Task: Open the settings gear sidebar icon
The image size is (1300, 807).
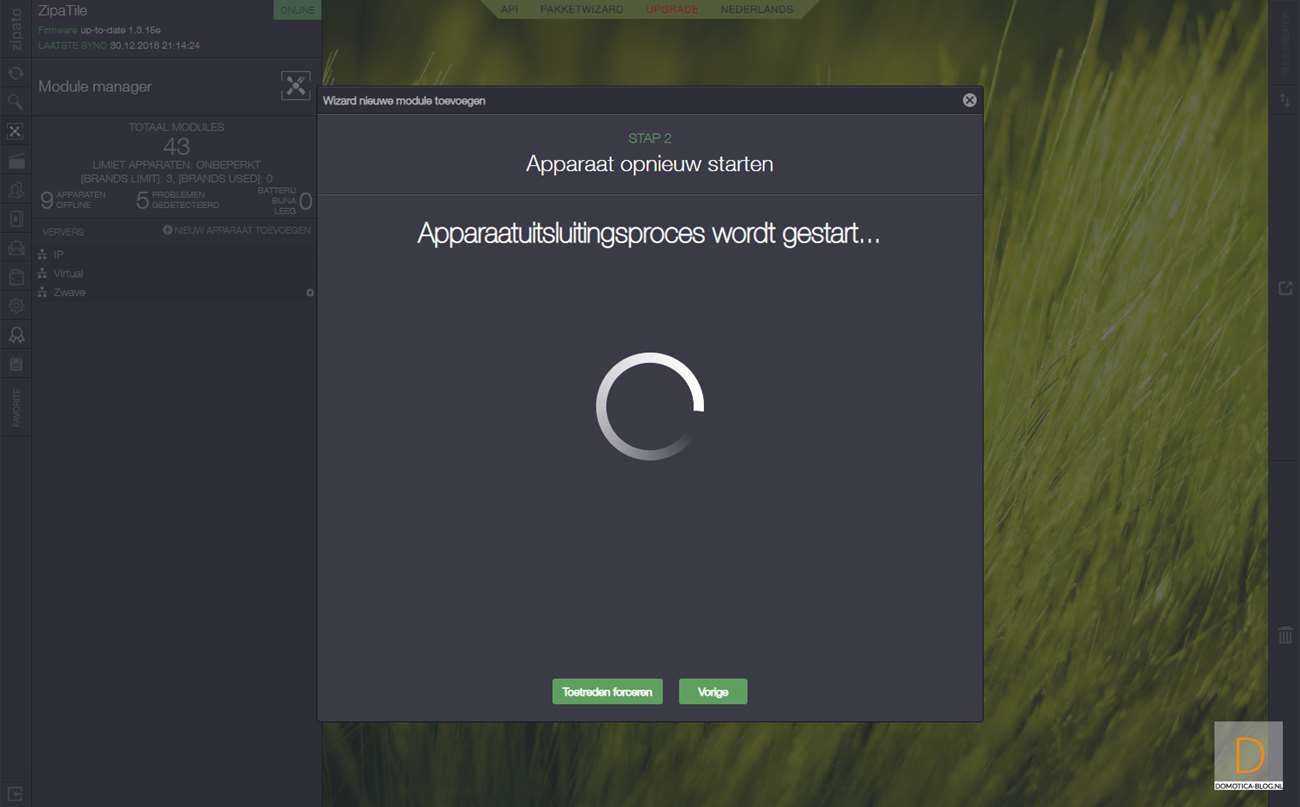Action: coord(16,306)
